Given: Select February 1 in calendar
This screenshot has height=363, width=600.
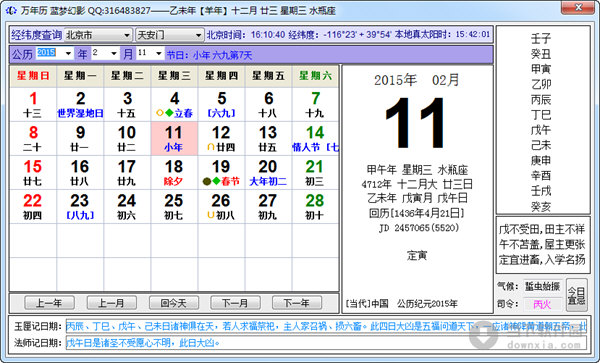Looking at the screenshot, I should pyautogui.click(x=33, y=104).
